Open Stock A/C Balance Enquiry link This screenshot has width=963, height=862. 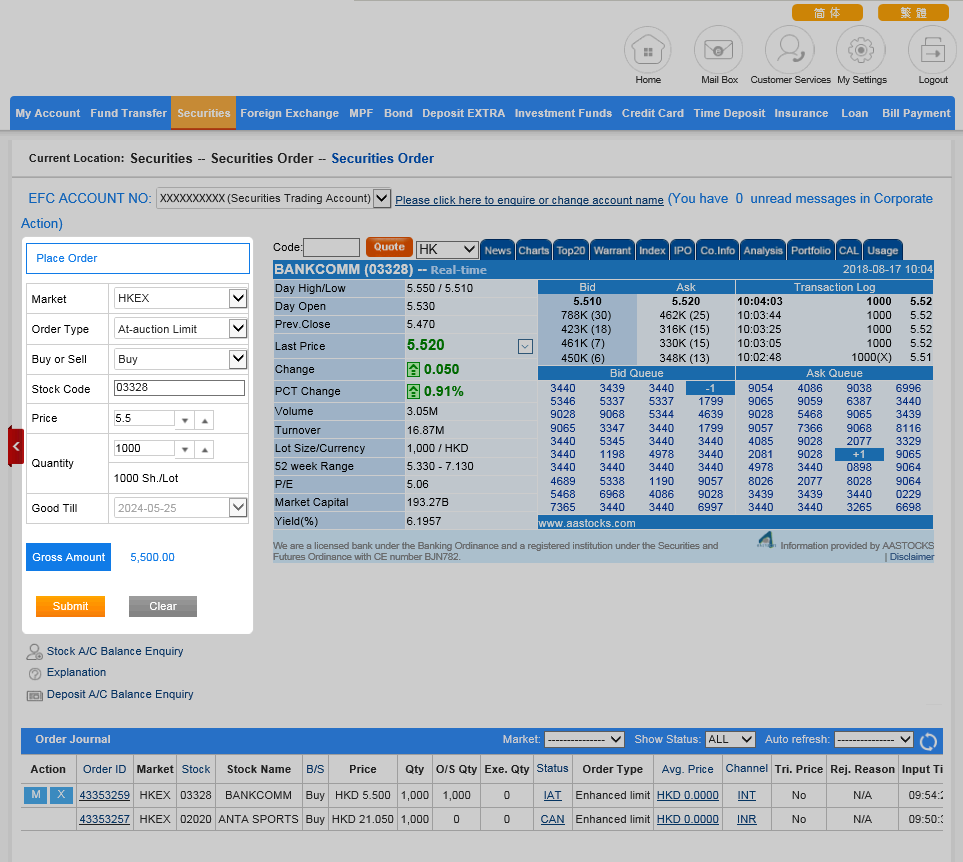[115, 651]
